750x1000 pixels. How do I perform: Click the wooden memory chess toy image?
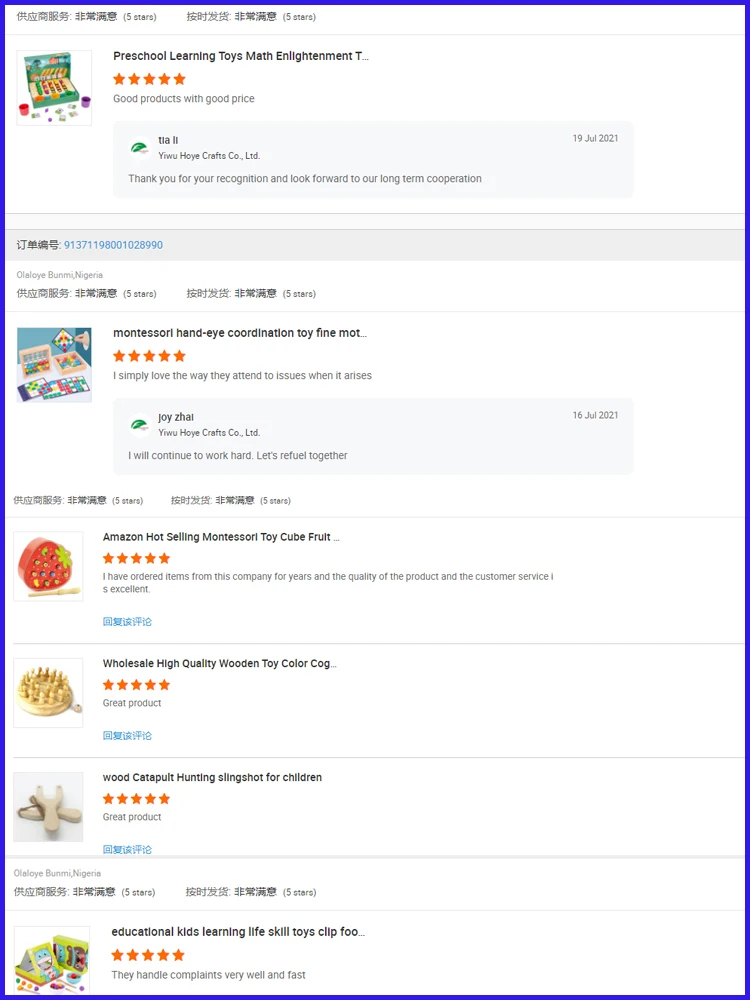pos(48,693)
